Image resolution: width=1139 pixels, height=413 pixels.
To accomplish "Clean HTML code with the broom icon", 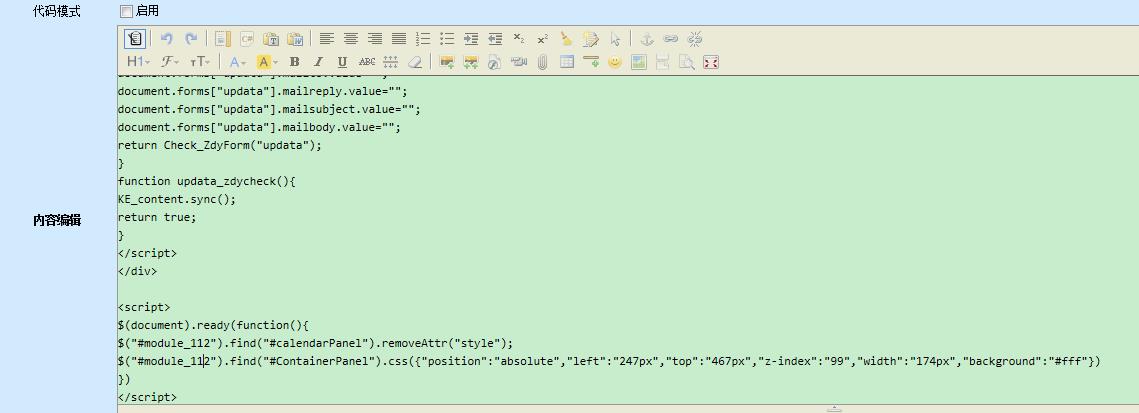I will (x=567, y=39).
